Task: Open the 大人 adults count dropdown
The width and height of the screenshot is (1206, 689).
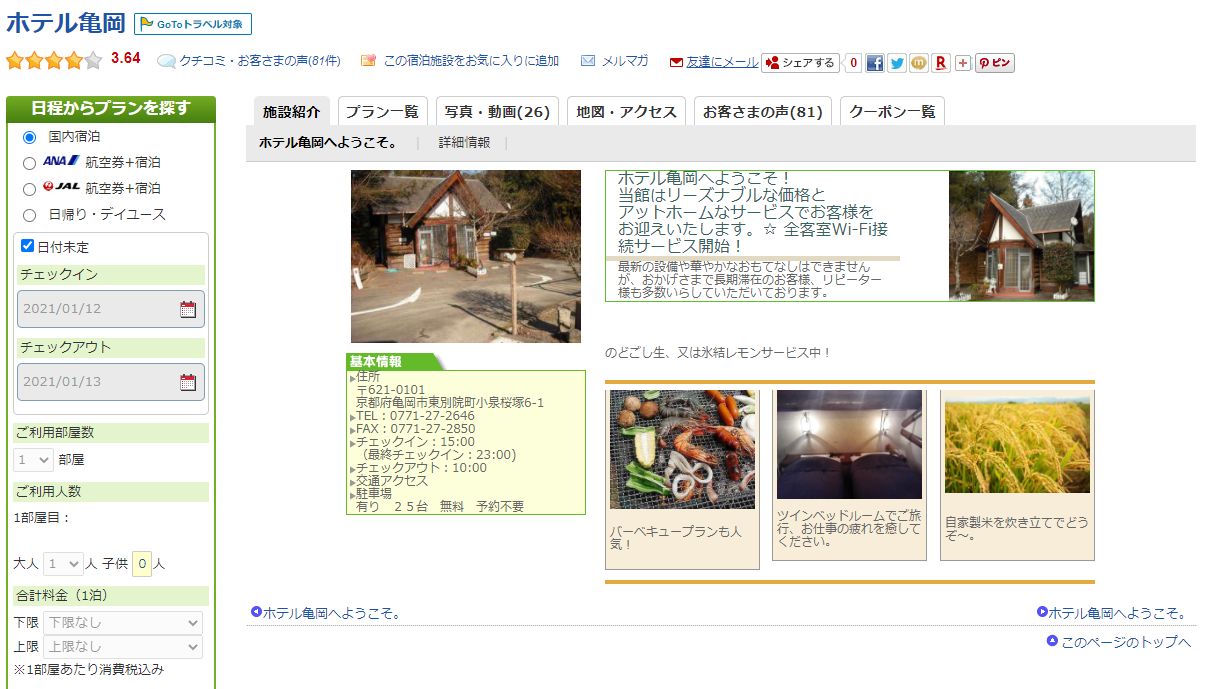Action: click(x=63, y=564)
